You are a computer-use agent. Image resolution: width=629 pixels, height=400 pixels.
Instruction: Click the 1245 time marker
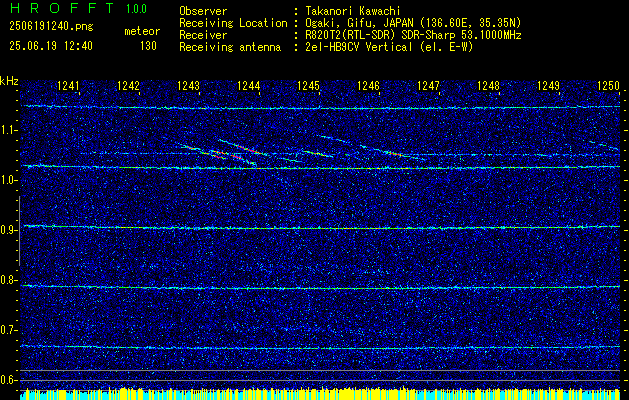tap(308, 85)
